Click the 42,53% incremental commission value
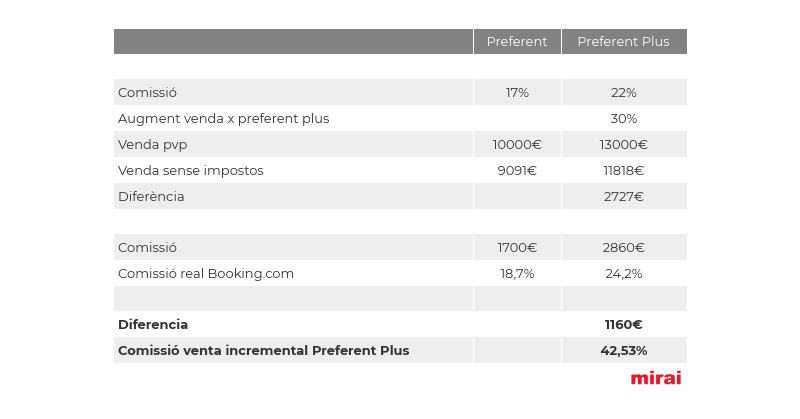Viewport: 800px width, 419px height. (623, 351)
